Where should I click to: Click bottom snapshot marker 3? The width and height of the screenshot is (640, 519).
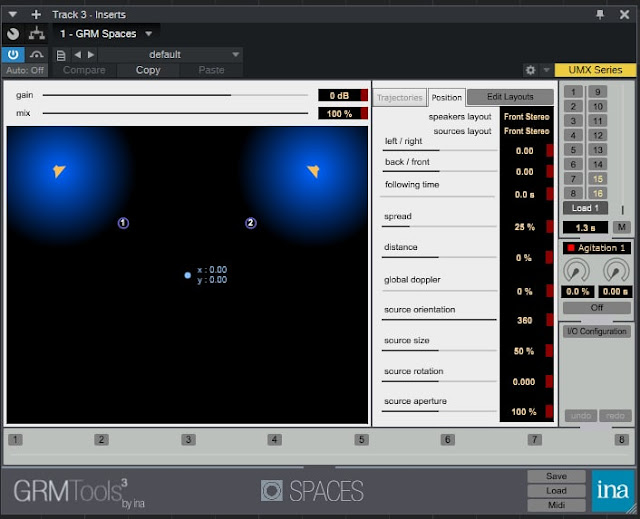tap(188, 439)
